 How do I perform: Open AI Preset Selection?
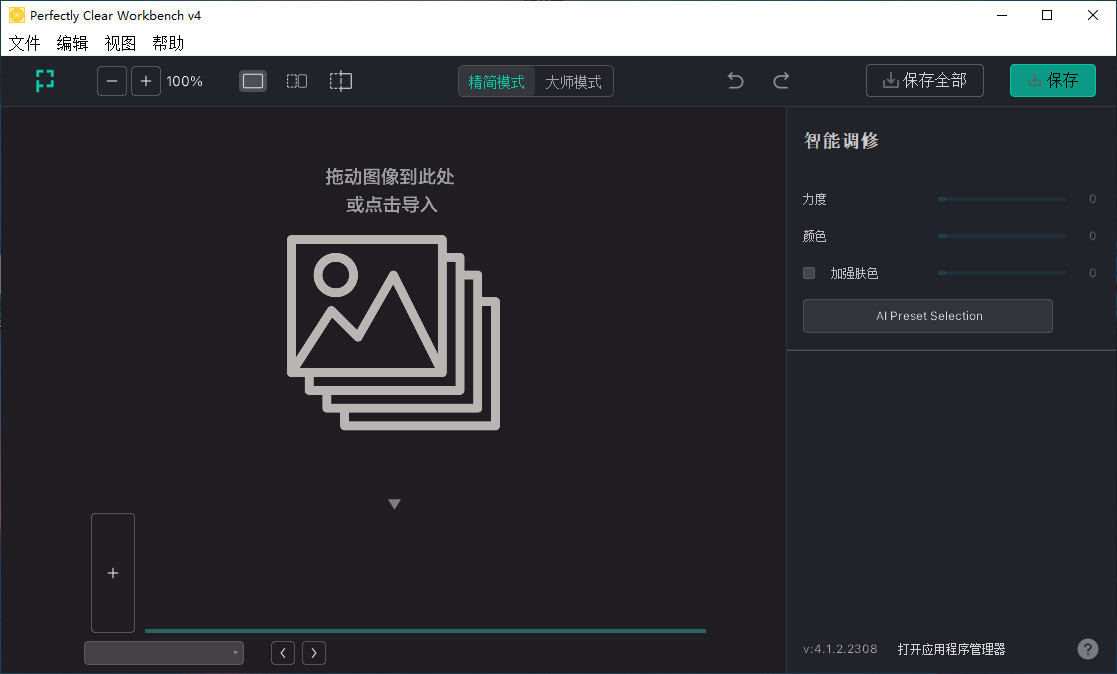(x=927, y=315)
